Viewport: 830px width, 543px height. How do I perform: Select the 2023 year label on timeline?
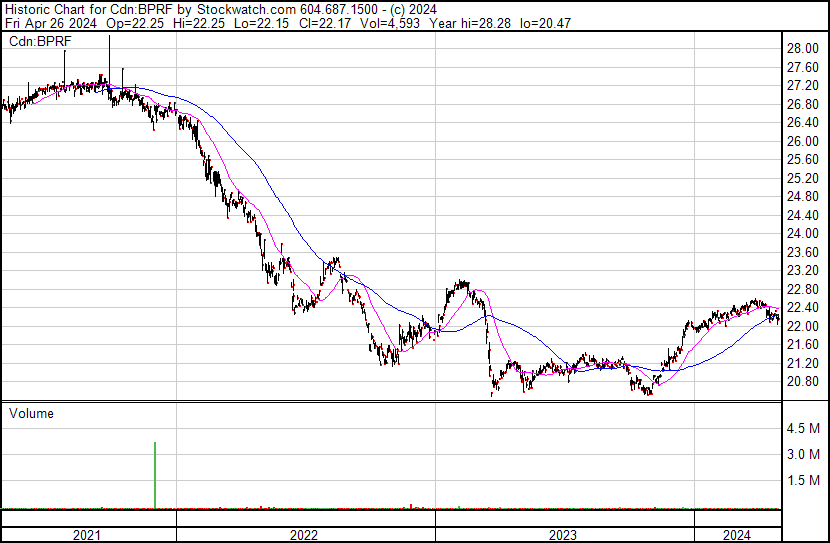coord(565,535)
